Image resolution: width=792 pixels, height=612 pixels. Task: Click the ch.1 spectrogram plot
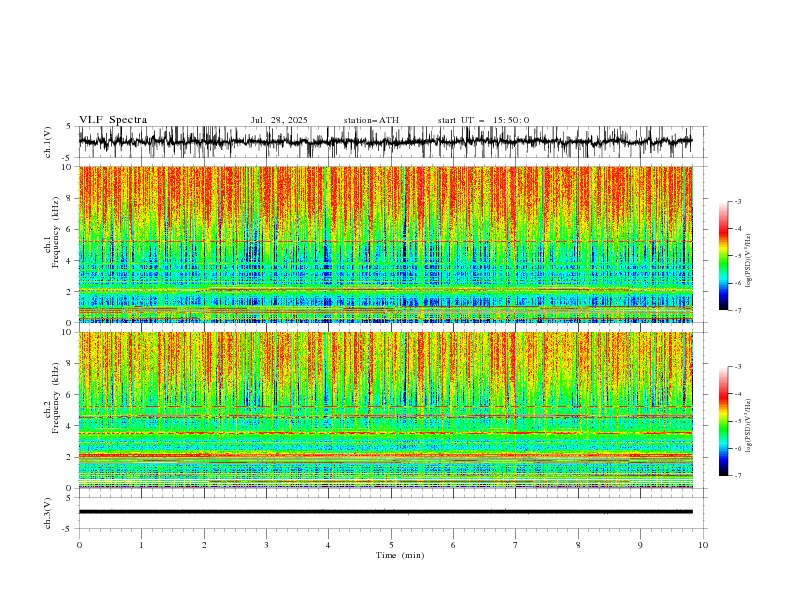click(386, 244)
